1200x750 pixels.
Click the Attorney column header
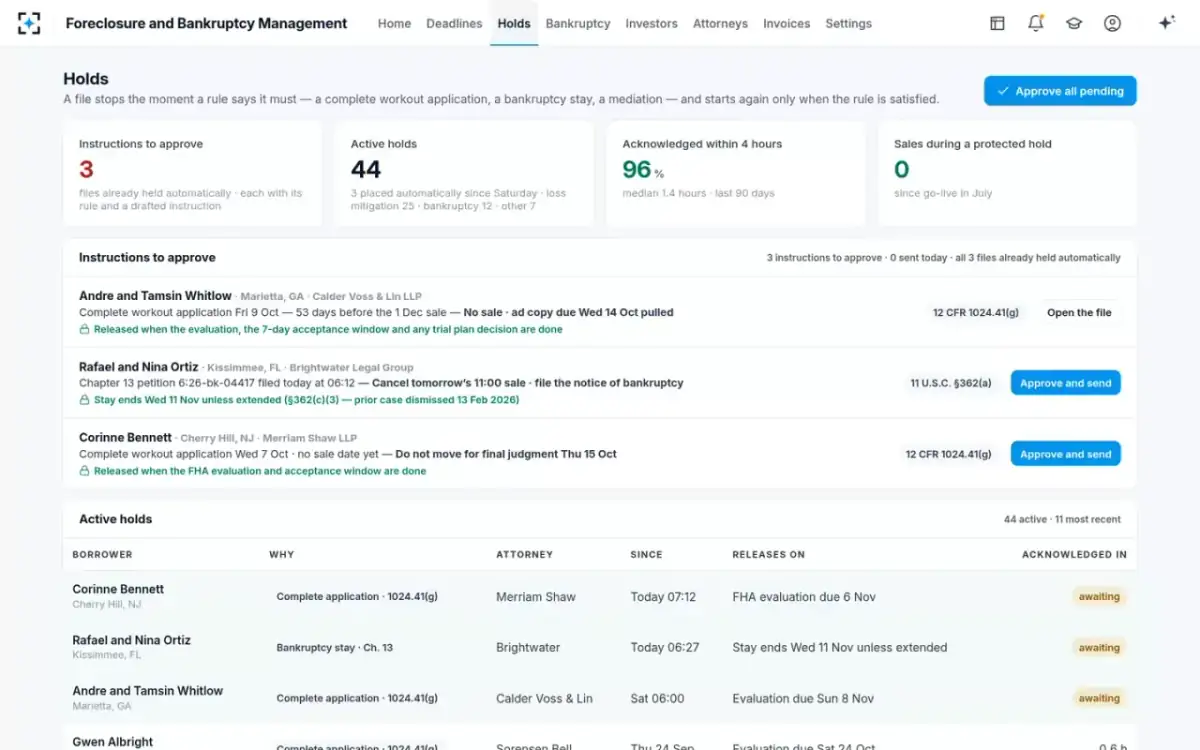(524, 554)
